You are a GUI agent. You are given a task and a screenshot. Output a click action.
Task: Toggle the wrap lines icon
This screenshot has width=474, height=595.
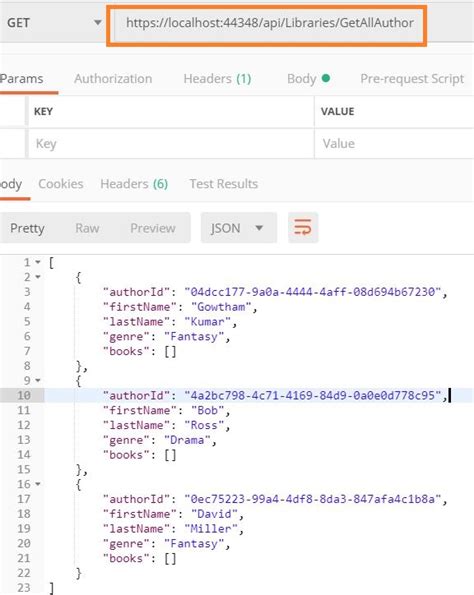pos(303,228)
